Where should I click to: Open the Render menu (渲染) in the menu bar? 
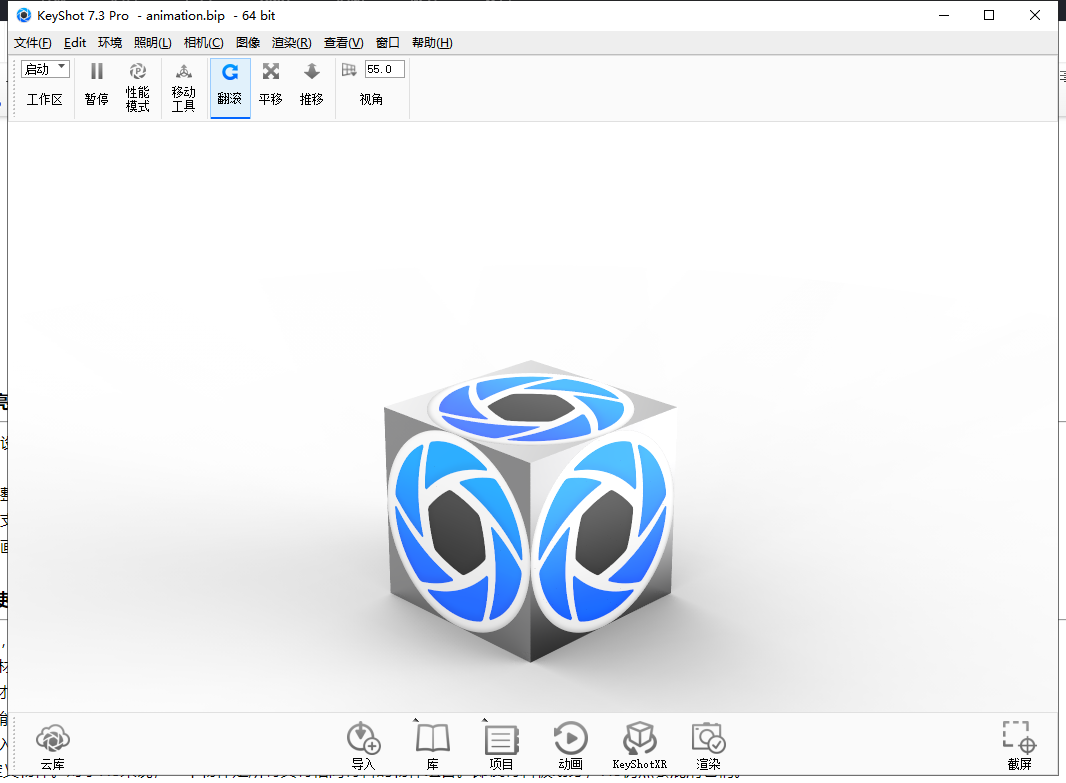pos(292,43)
